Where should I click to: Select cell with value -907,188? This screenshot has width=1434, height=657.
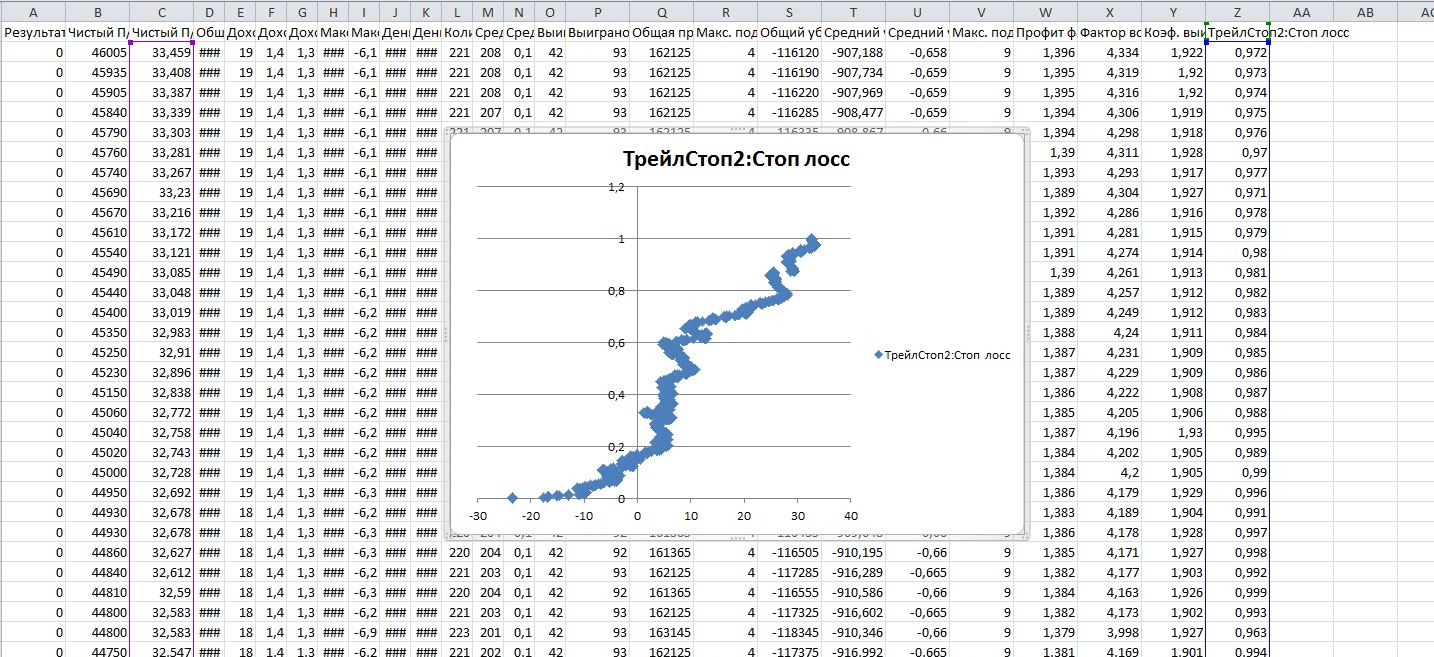point(853,52)
